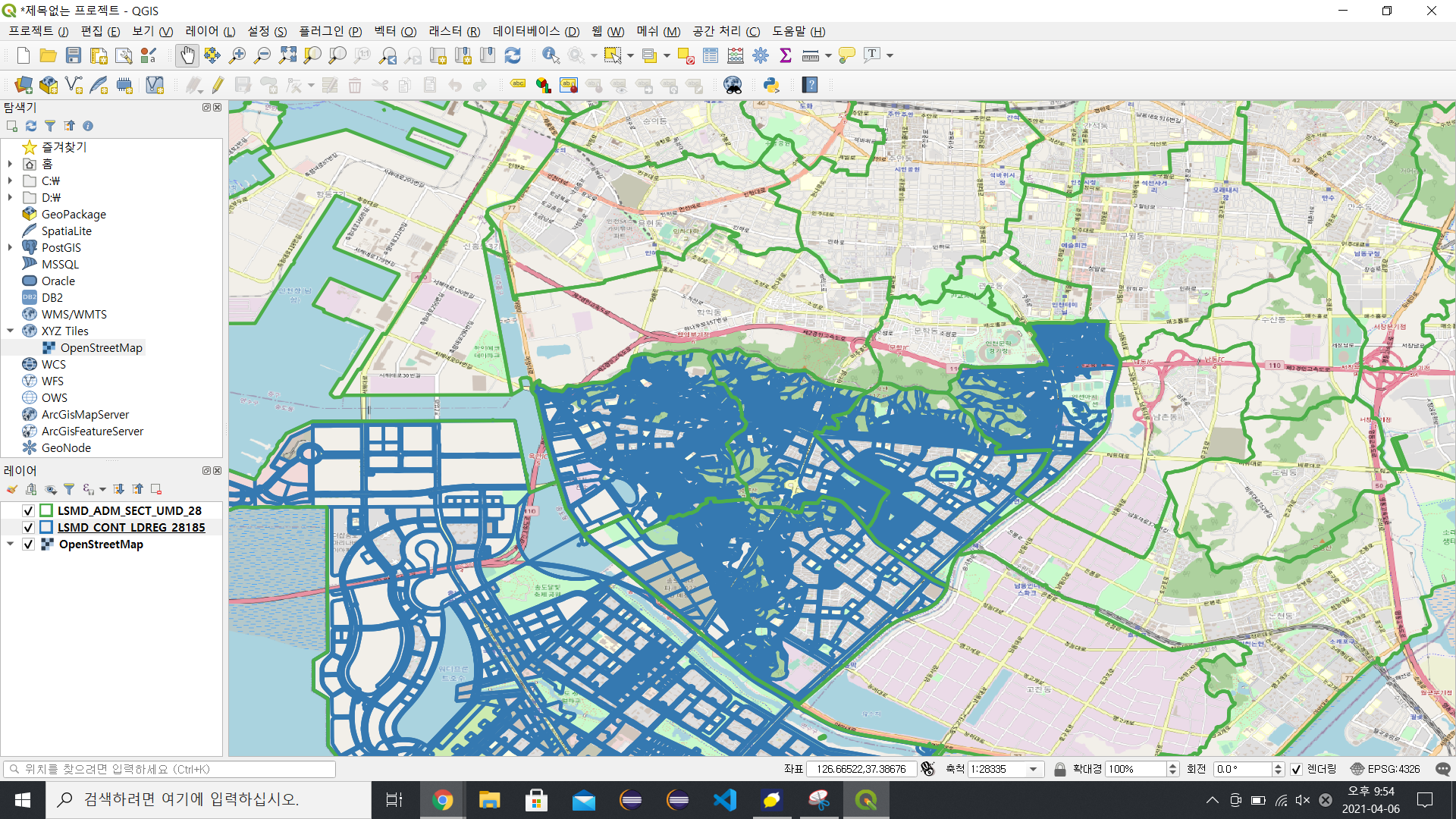Open the Raster menu
The width and height of the screenshot is (1456, 819).
pos(453,31)
